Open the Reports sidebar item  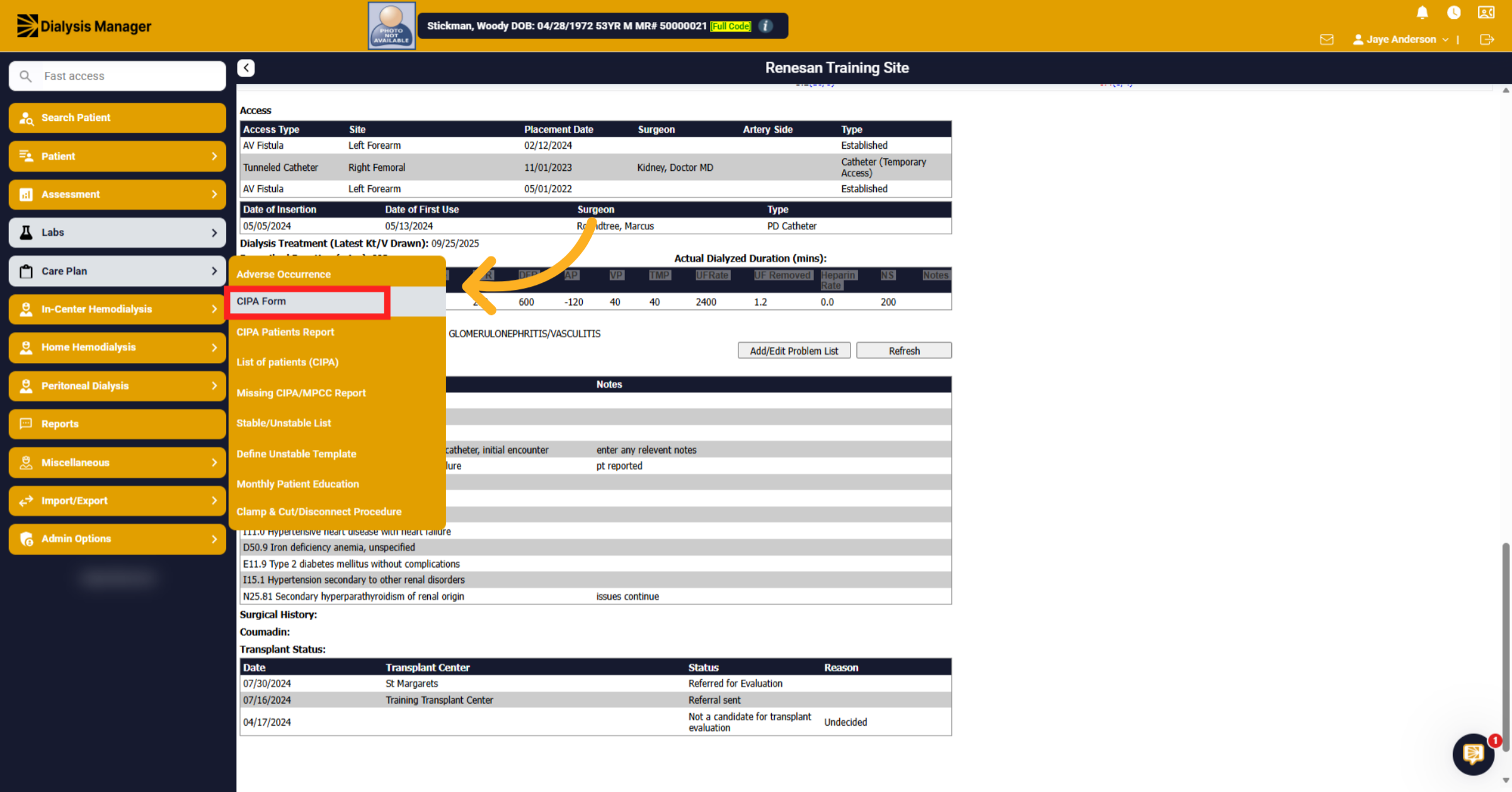(x=117, y=424)
